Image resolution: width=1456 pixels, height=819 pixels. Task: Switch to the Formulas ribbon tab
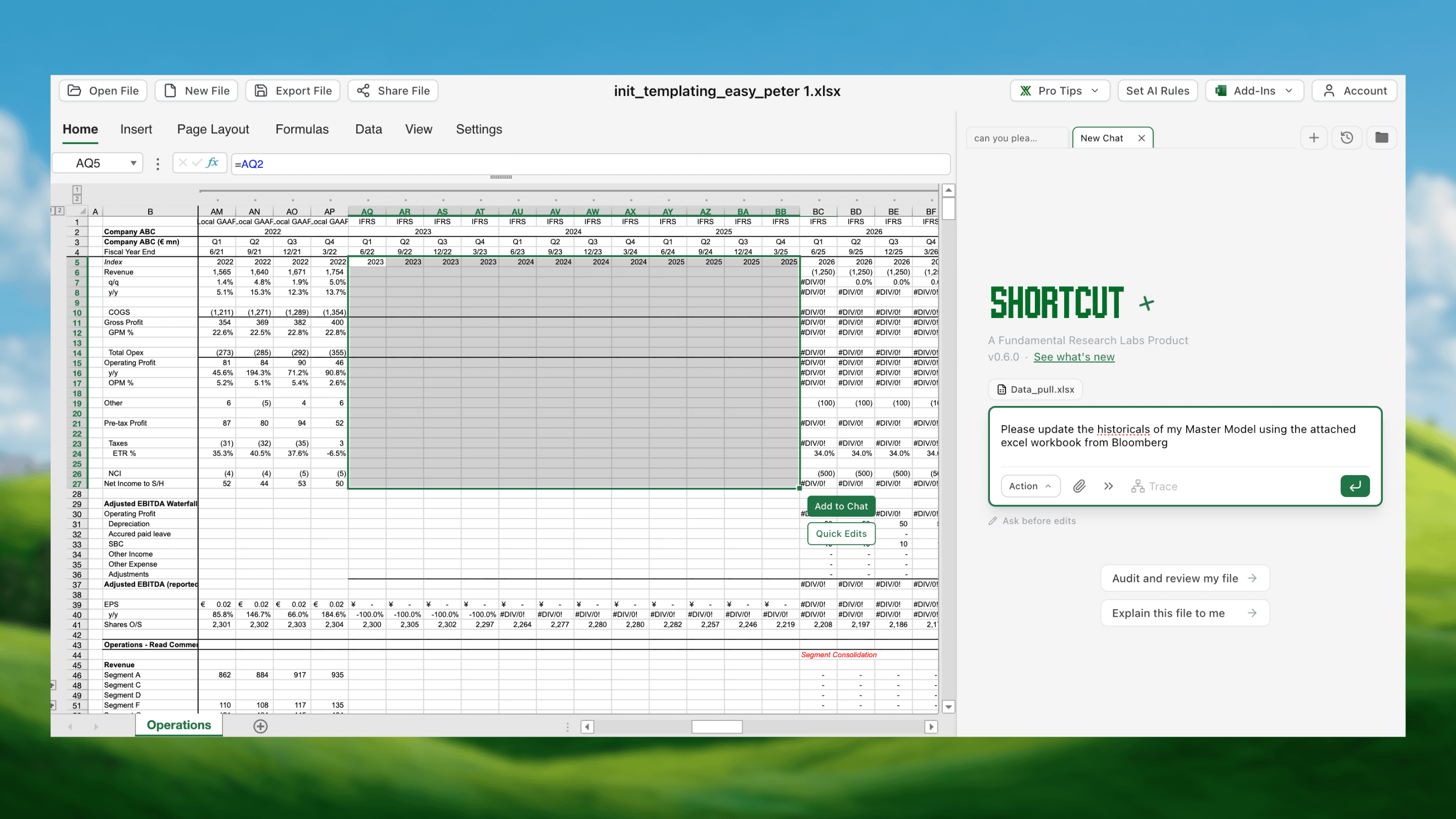302,129
